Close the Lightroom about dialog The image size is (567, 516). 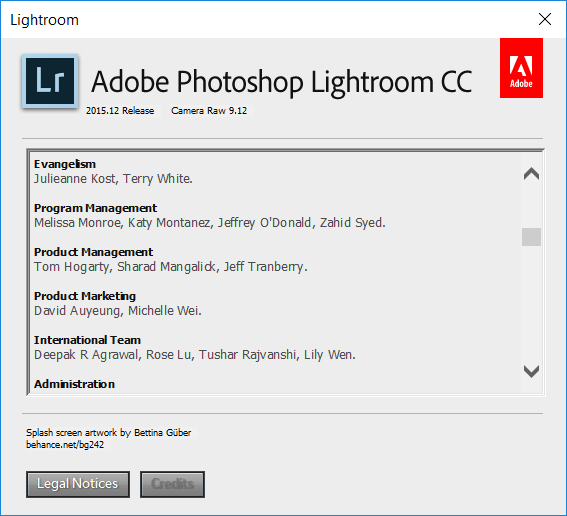pos(545,19)
